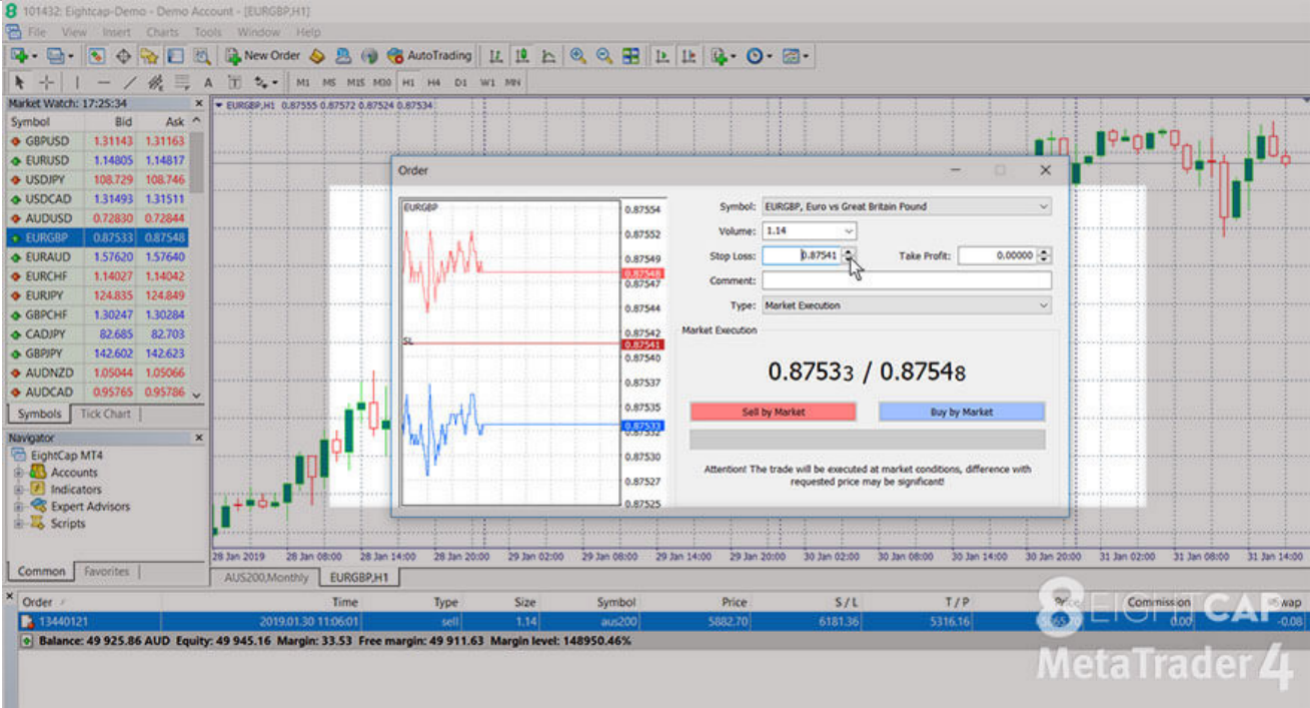Switch chart to candlestick mode icon

(x=521, y=56)
